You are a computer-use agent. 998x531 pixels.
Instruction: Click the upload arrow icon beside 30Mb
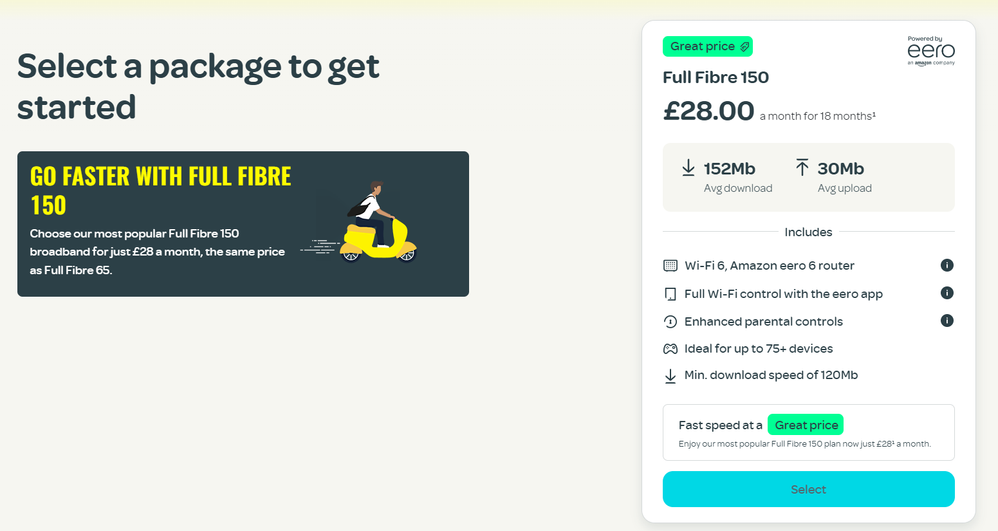(802, 168)
